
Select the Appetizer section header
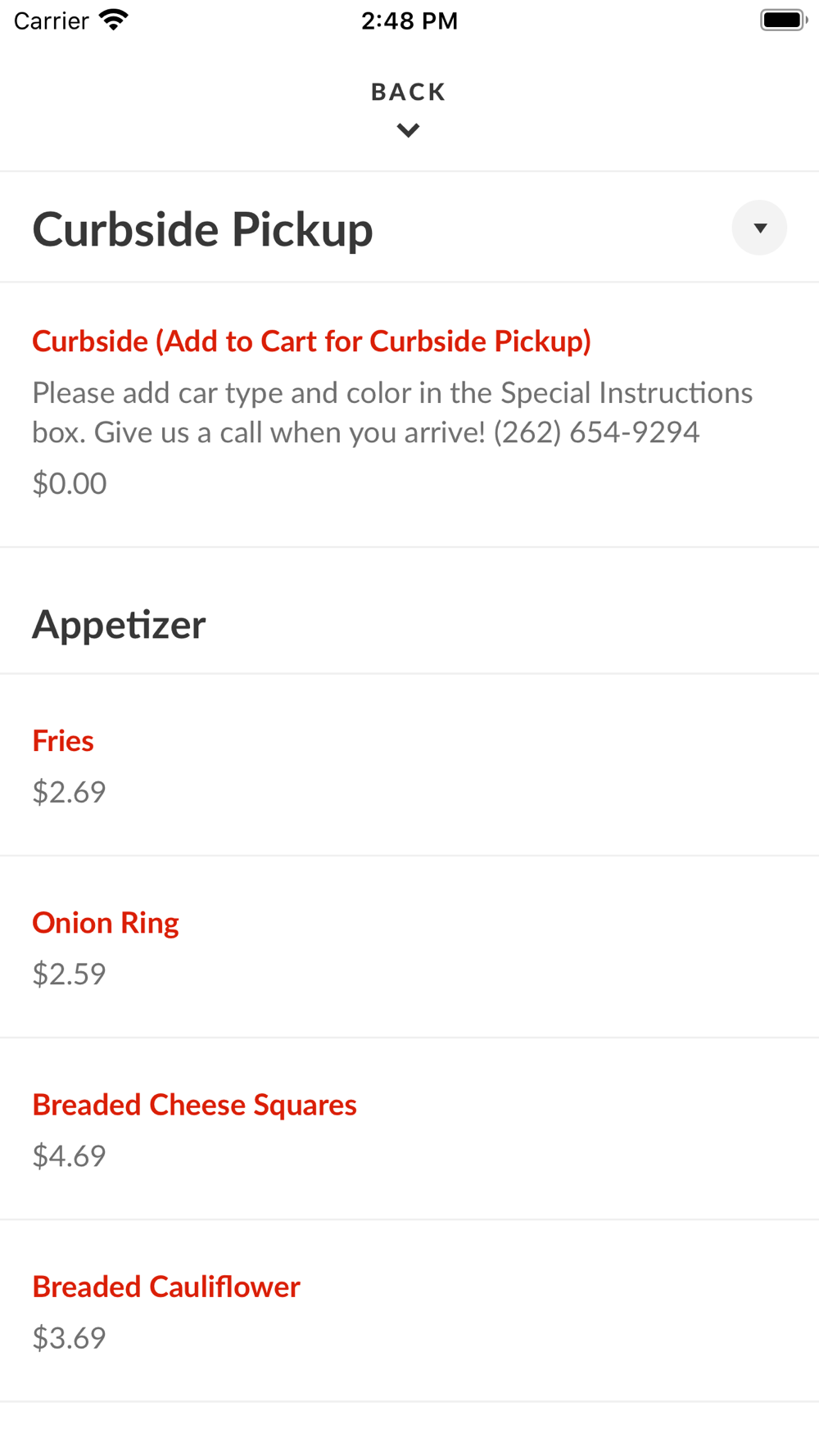coord(119,624)
